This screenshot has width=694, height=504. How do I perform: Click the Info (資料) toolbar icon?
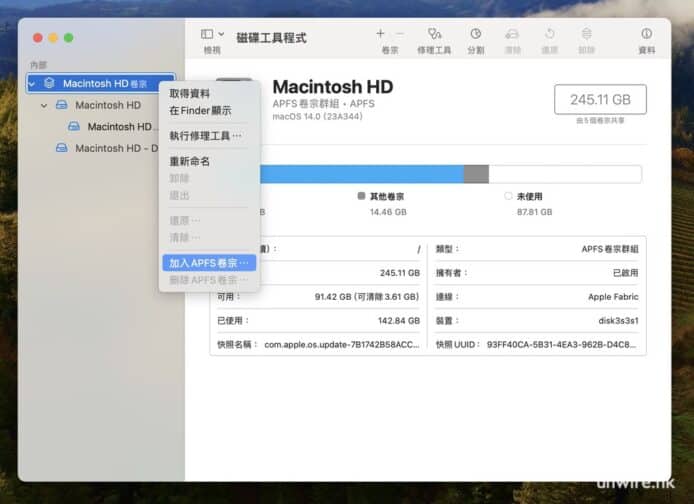click(x=646, y=34)
